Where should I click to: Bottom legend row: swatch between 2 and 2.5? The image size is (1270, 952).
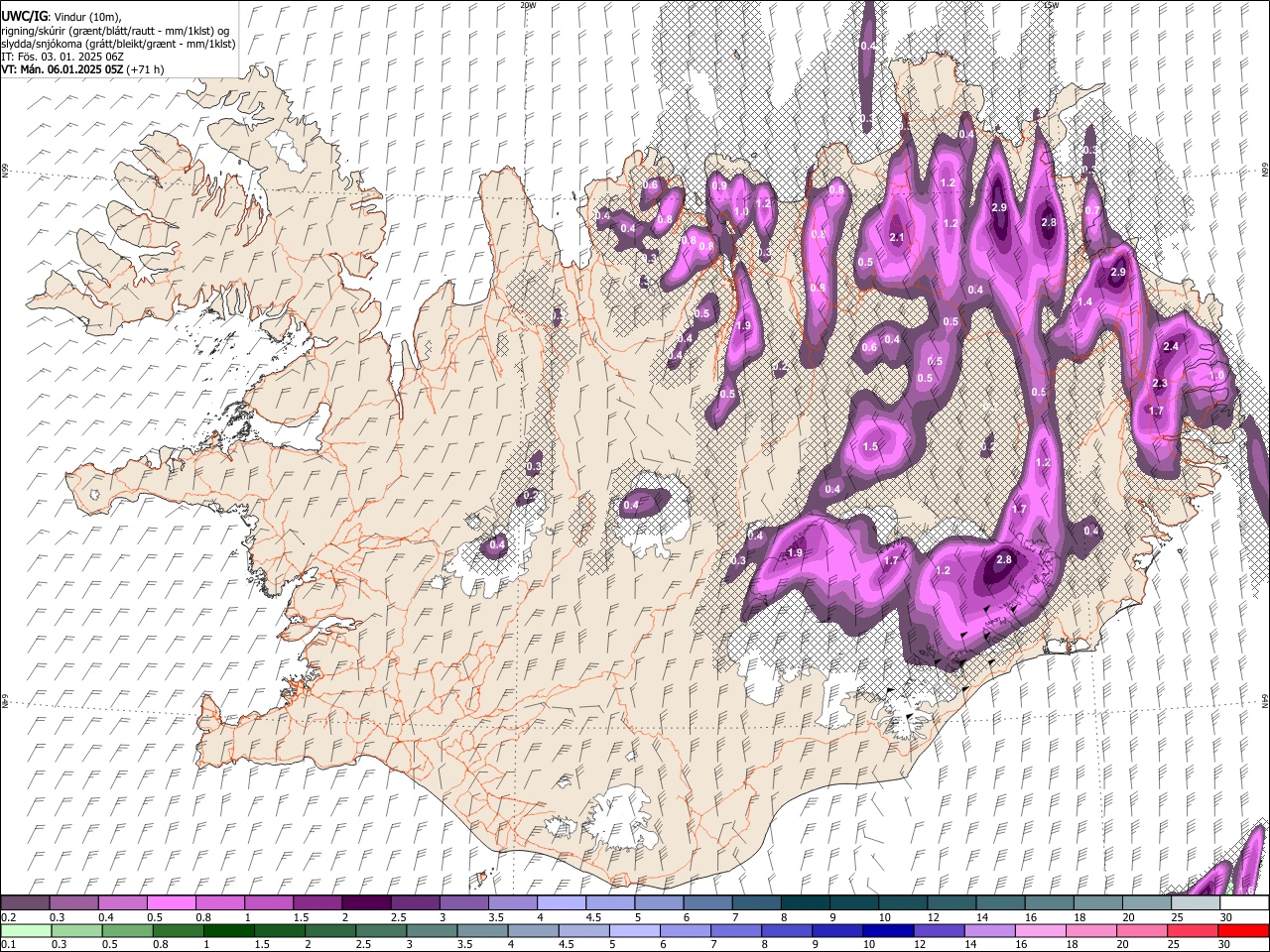pos(330,930)
